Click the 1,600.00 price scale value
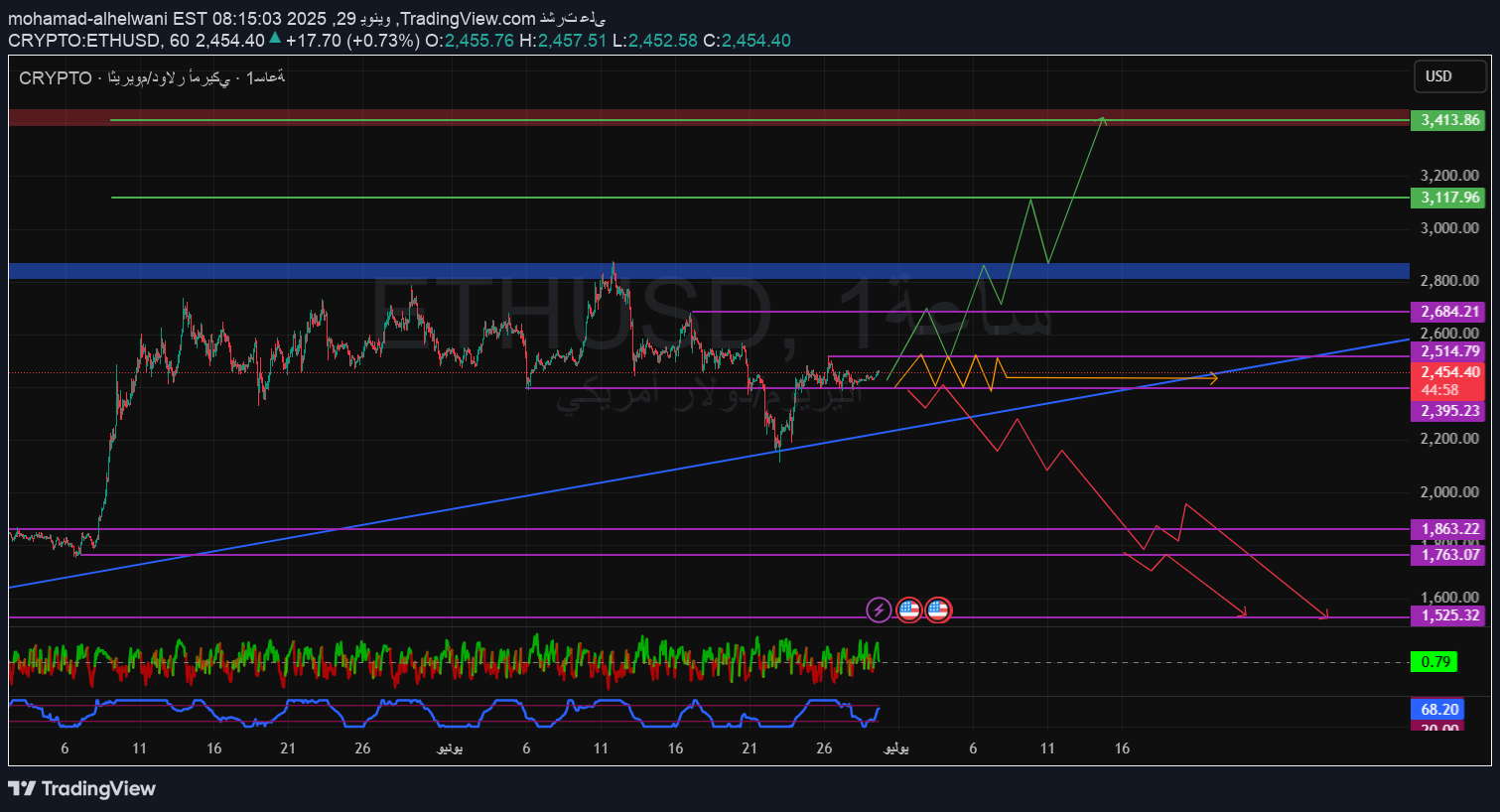1500x812 pixels. [x=1449, y=598]
